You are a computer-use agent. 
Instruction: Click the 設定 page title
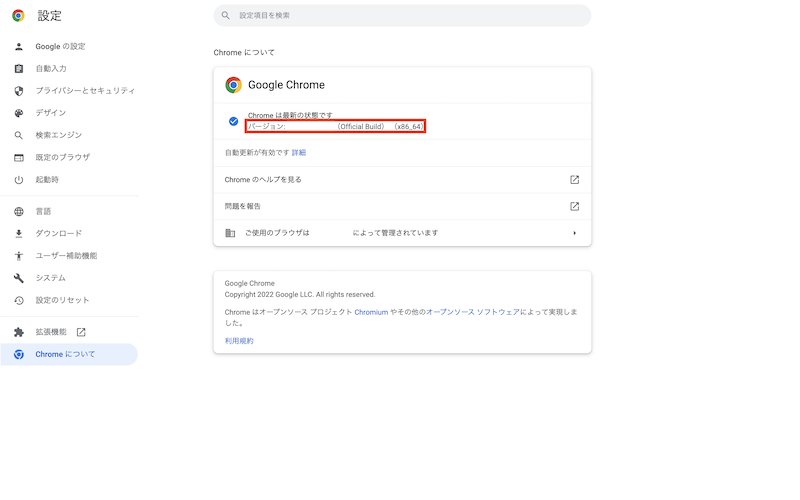[x=49, y=16]
